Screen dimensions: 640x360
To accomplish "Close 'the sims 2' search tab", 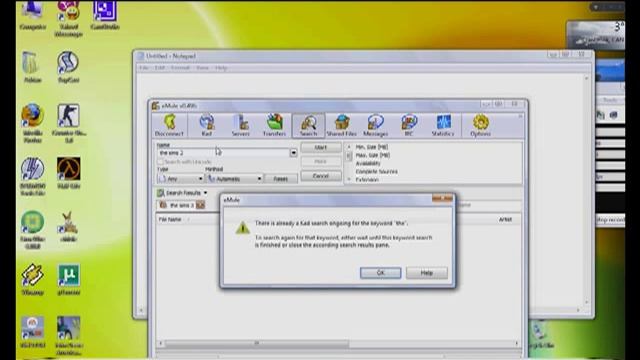I will coord(200,205).
